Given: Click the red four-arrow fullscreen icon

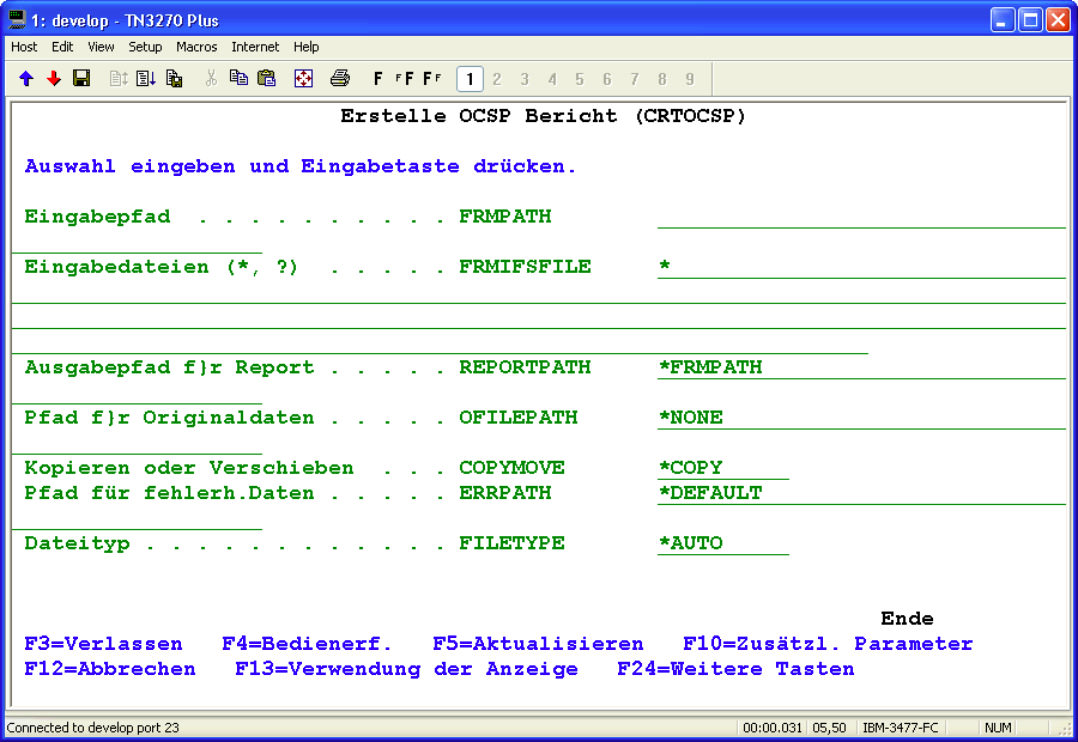Looking at the screenshot, I should 303,79.
